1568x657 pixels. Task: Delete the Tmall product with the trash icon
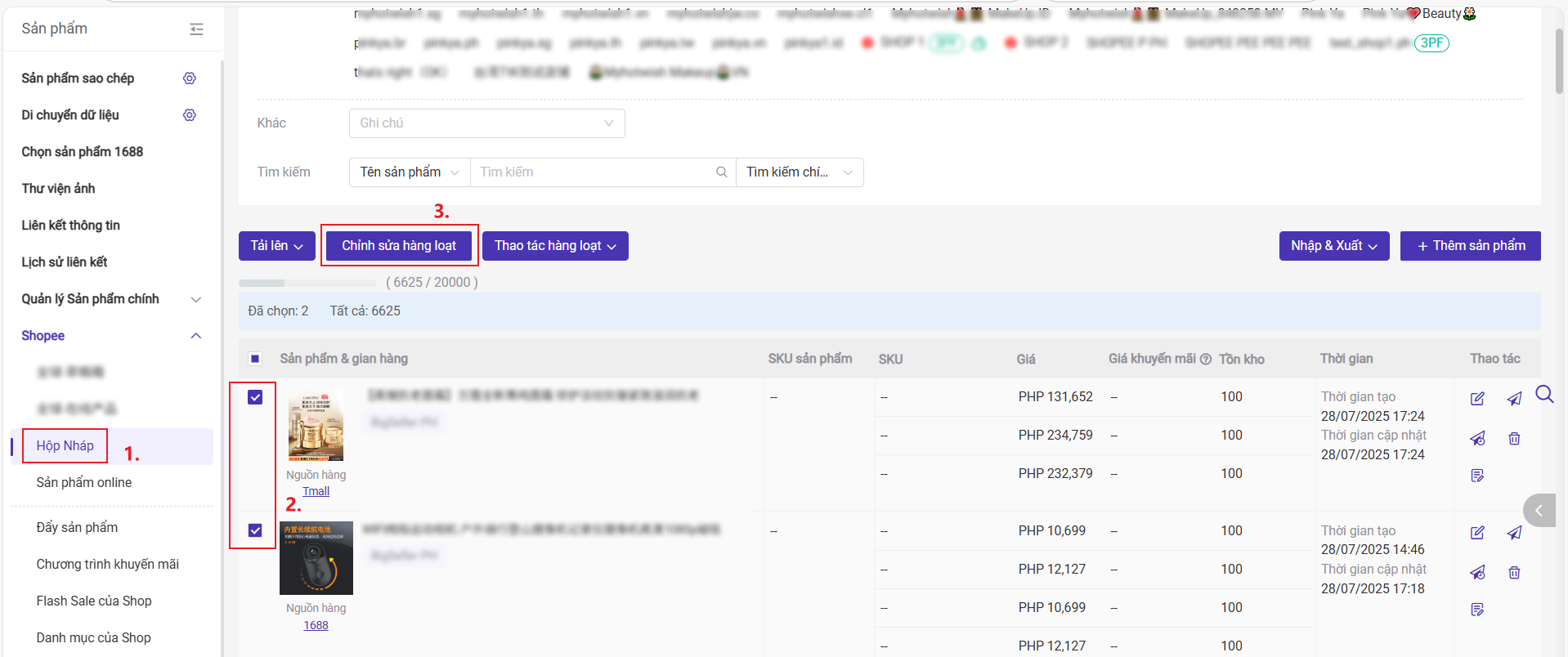coord(1514,439)
